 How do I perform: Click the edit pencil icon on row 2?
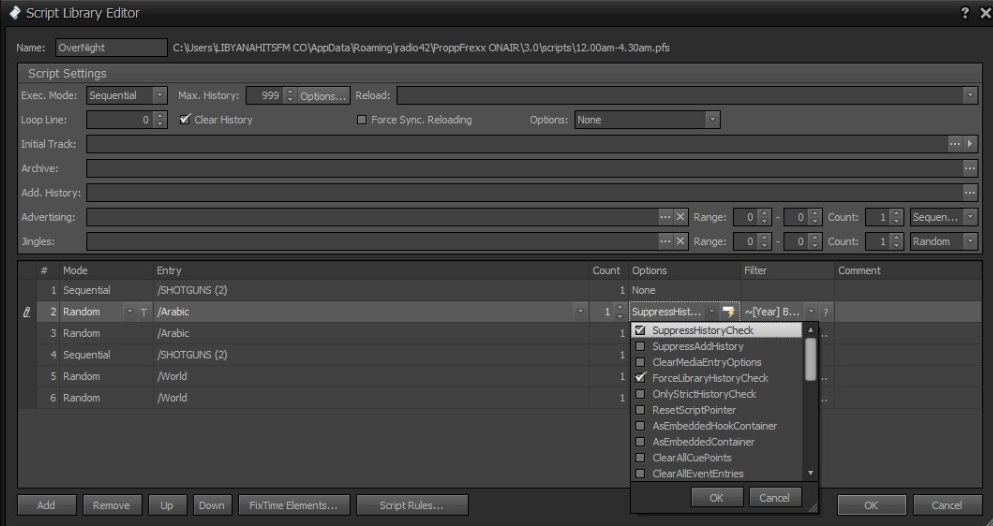(27, 312)
